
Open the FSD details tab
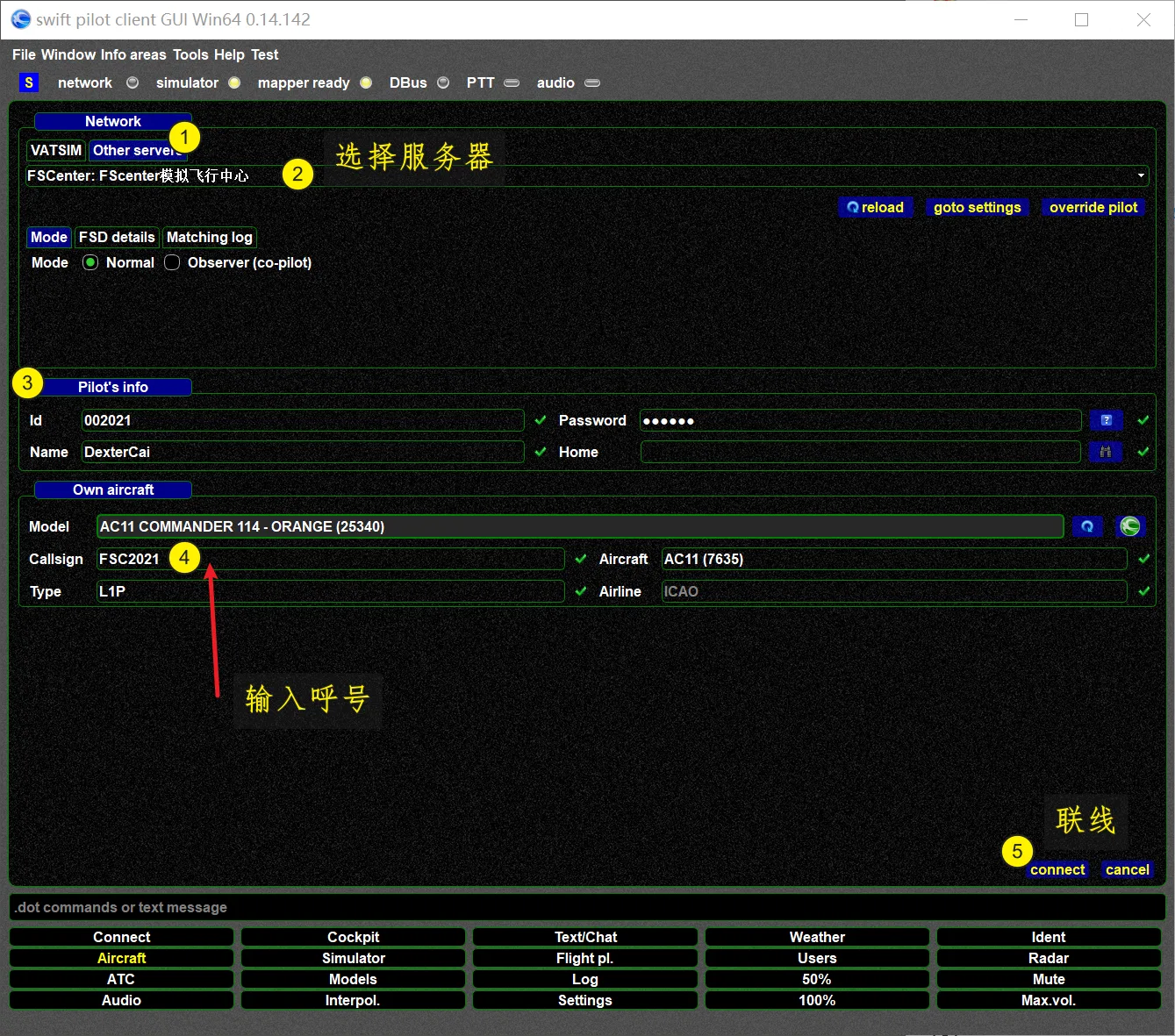click(x=117, y=237)
